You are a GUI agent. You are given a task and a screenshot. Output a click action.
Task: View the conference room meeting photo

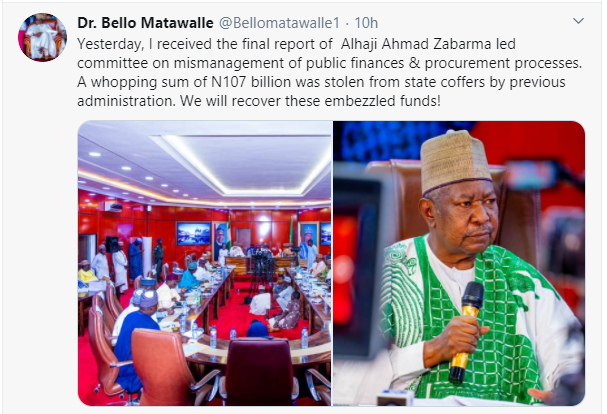point(204,263)
